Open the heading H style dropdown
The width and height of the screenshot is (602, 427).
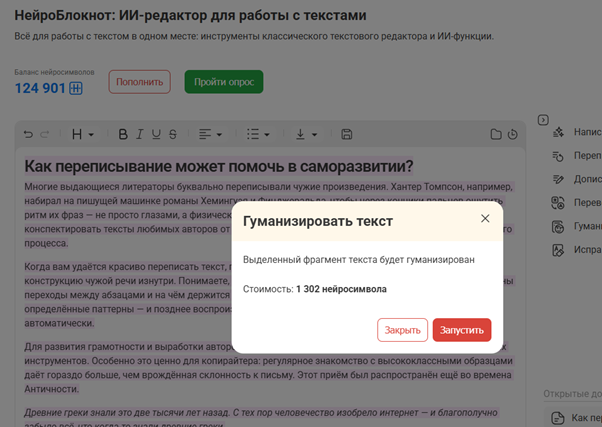pos(83,134)
